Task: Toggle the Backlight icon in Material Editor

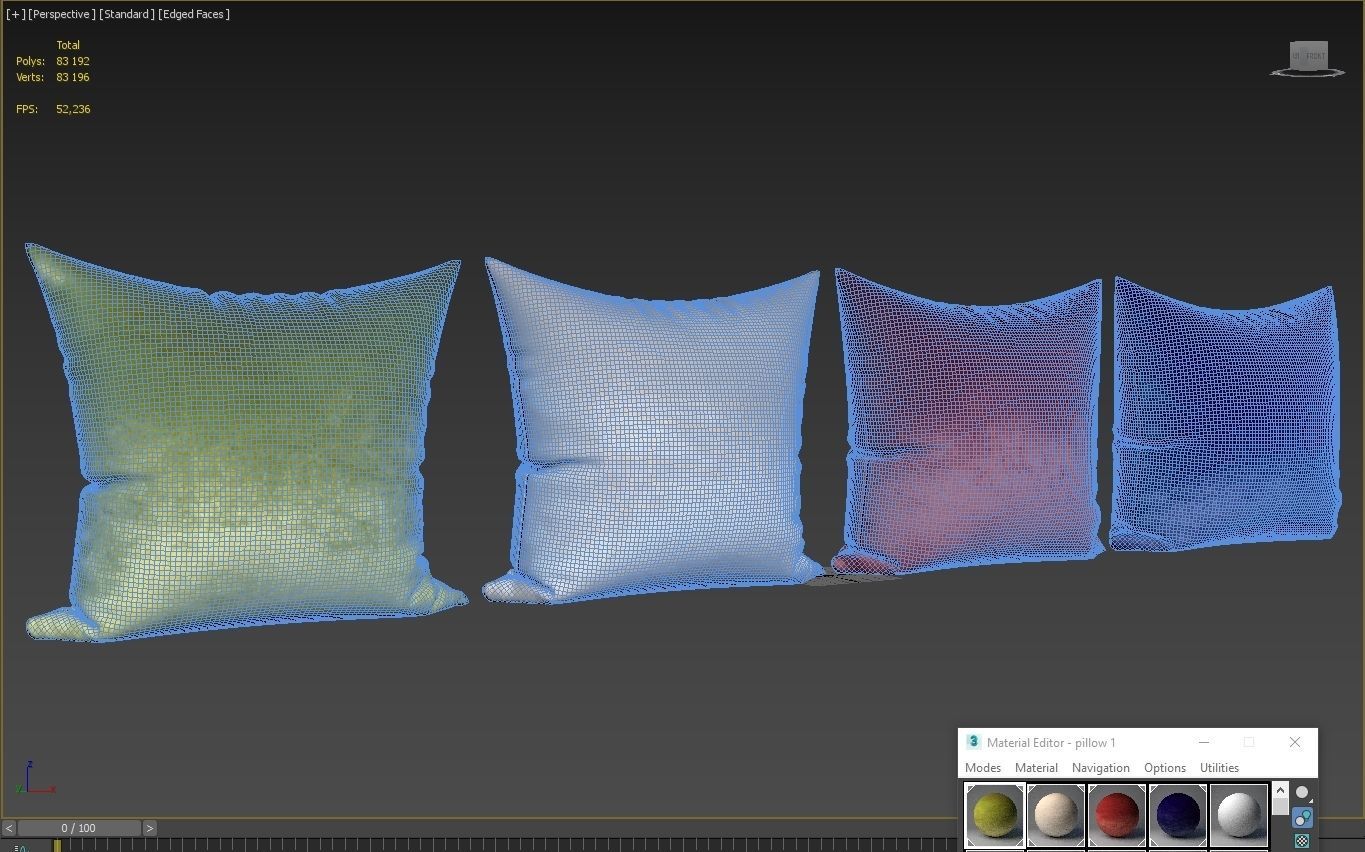Action: 1303,818
